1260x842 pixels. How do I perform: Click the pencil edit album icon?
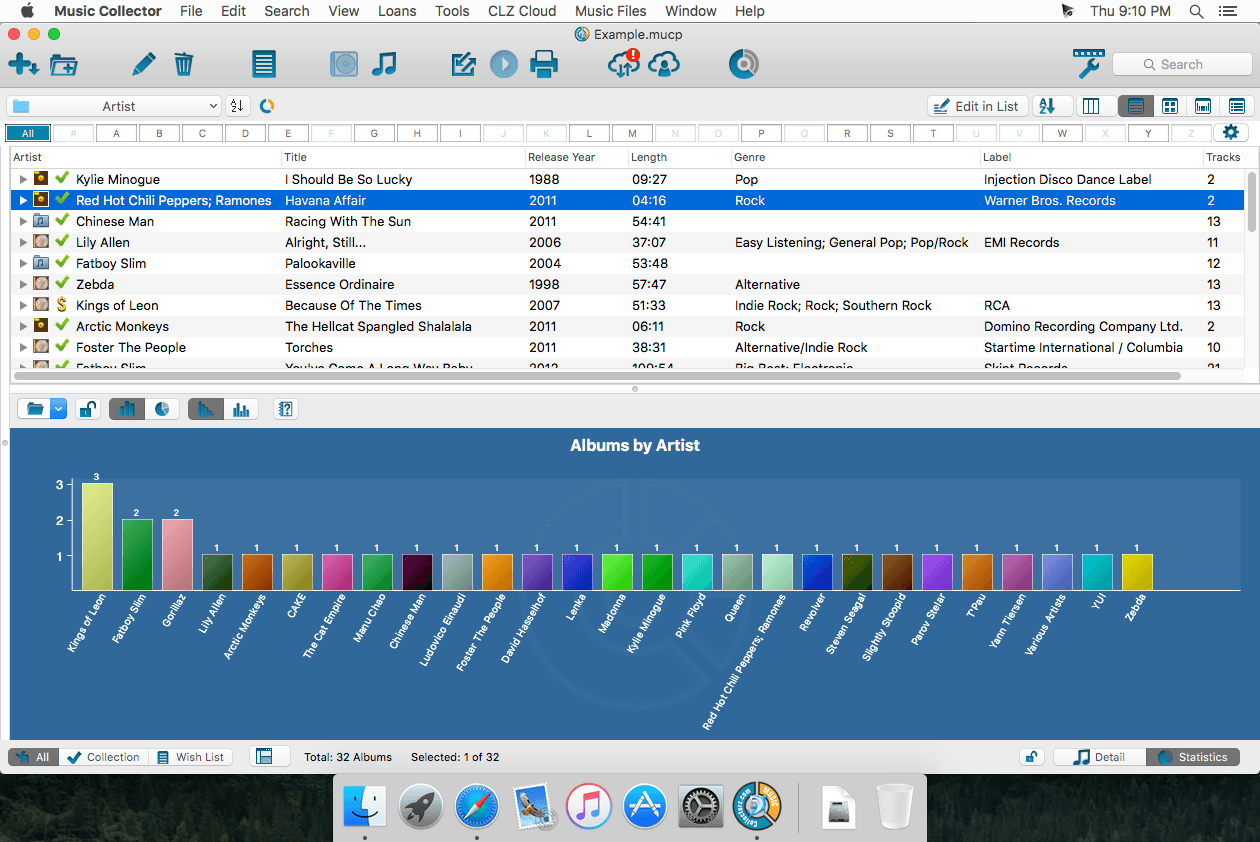143,65
